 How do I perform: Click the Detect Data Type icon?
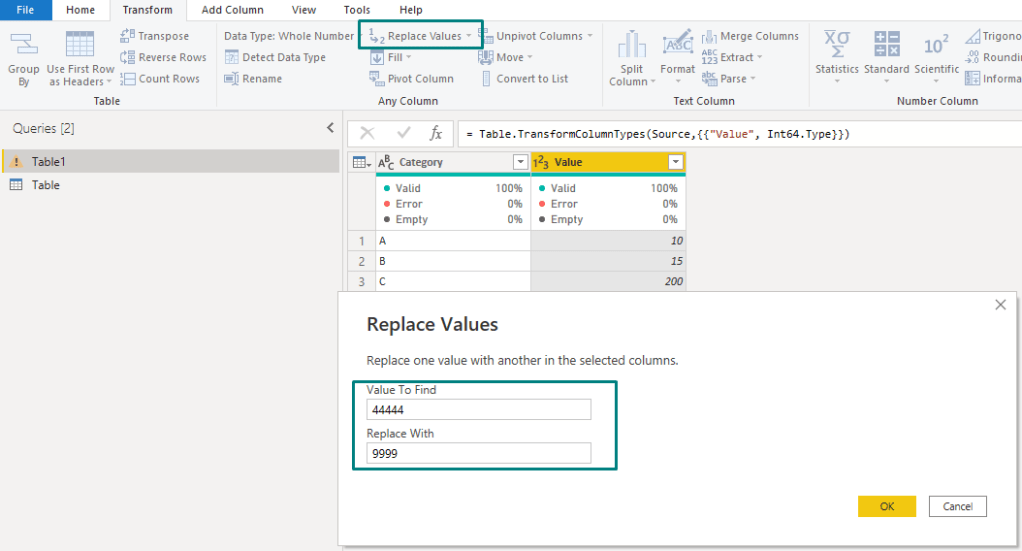(231, 58)
